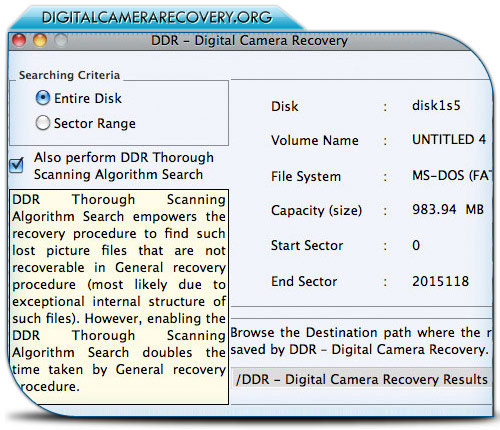This screenshot has width=500, height=430.
Task: Click the MS-DOS file system value
Action: (x=452, y=175)
